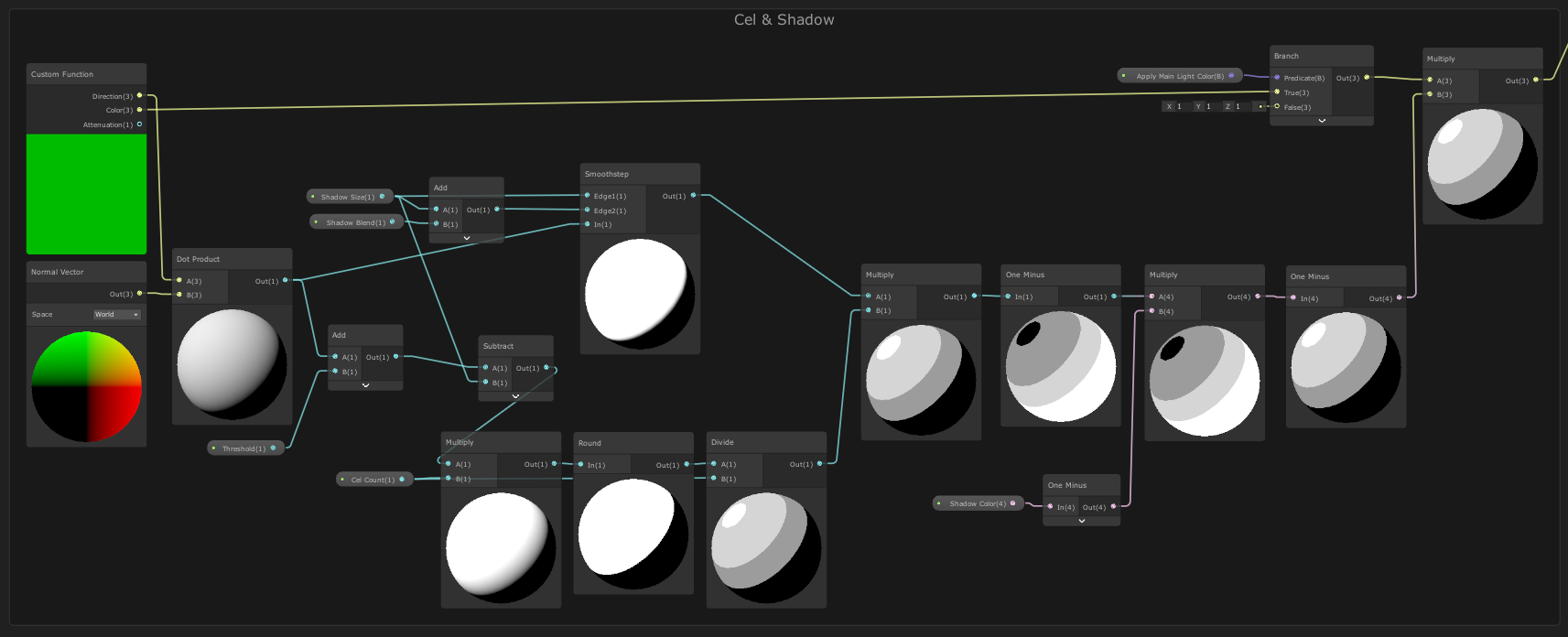Click Smoothstep's Edge1(1) input port

pyautogui.click(x=587, y=196)
